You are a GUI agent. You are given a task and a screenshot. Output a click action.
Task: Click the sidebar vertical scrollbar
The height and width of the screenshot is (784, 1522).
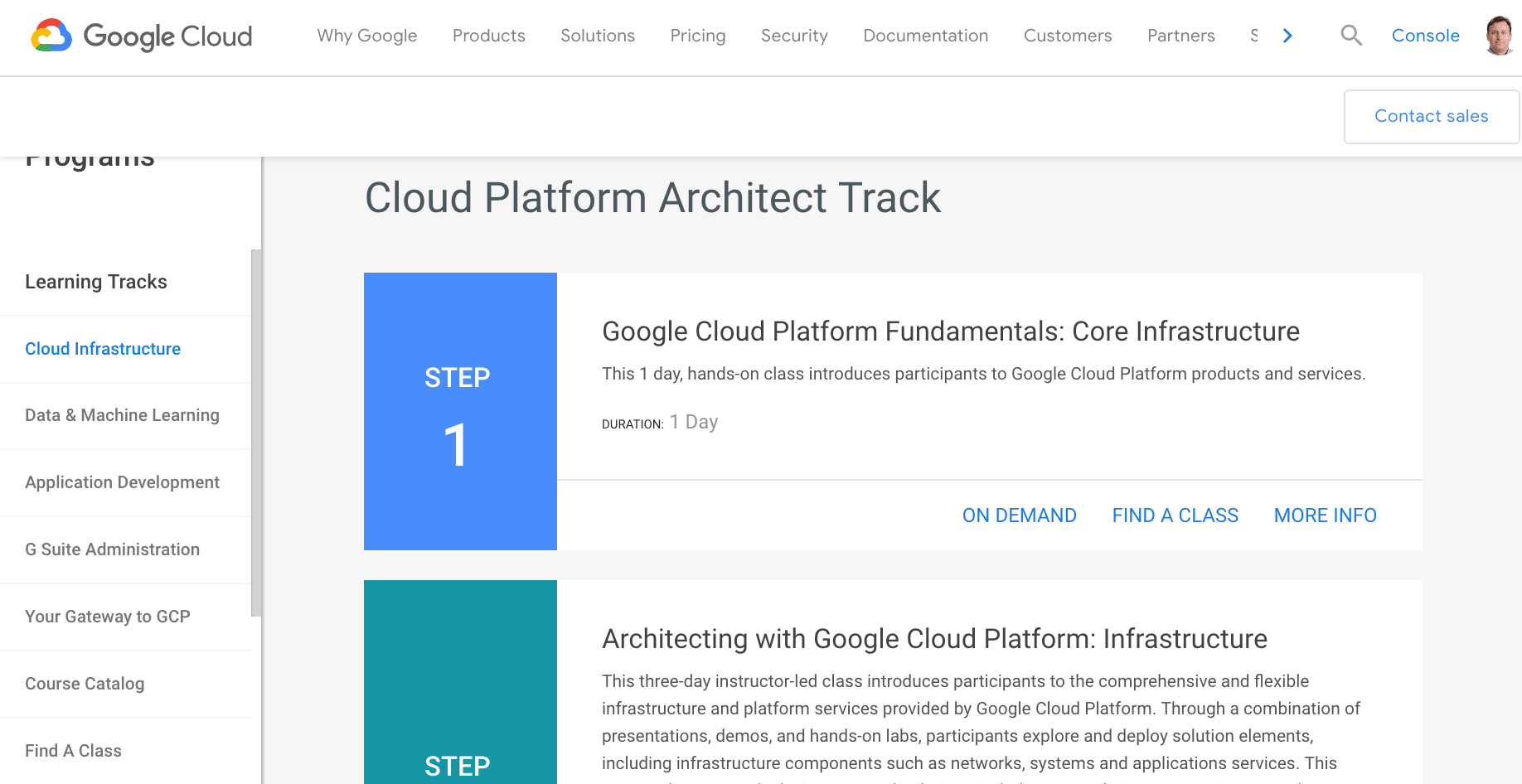pos(256,433)
